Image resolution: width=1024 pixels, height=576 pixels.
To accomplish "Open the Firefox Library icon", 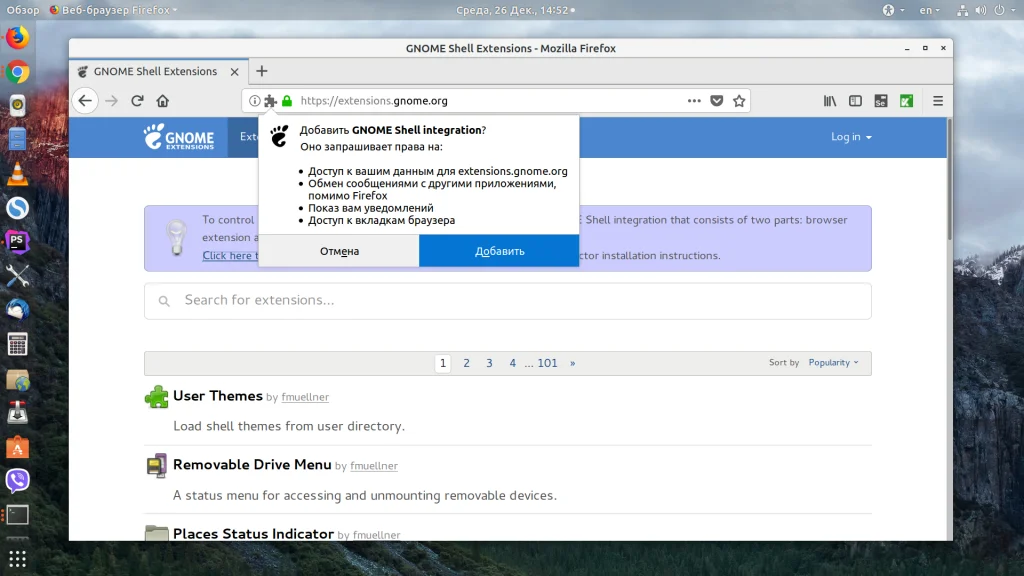I will click(x=830, y=101).
